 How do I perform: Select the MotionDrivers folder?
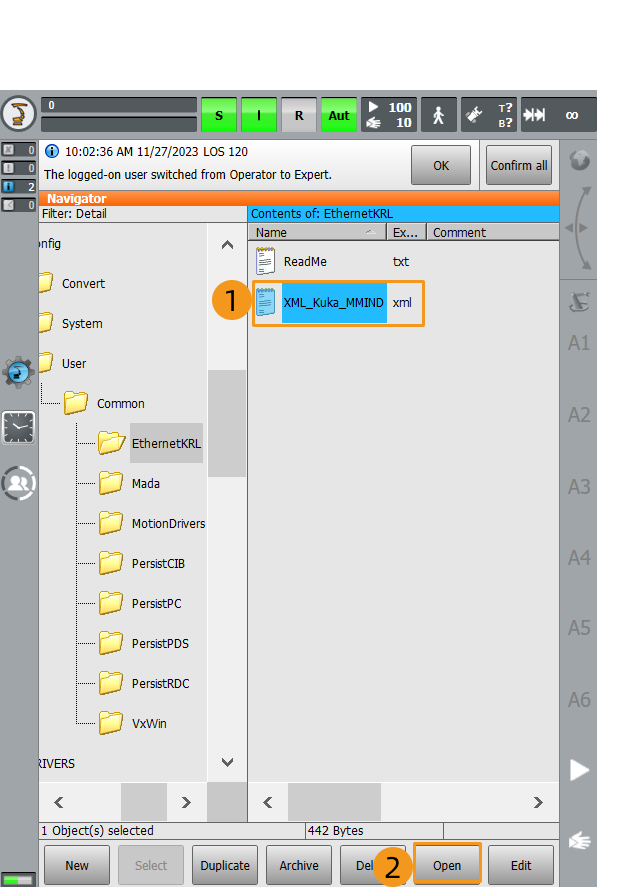(x=168, y=523)
